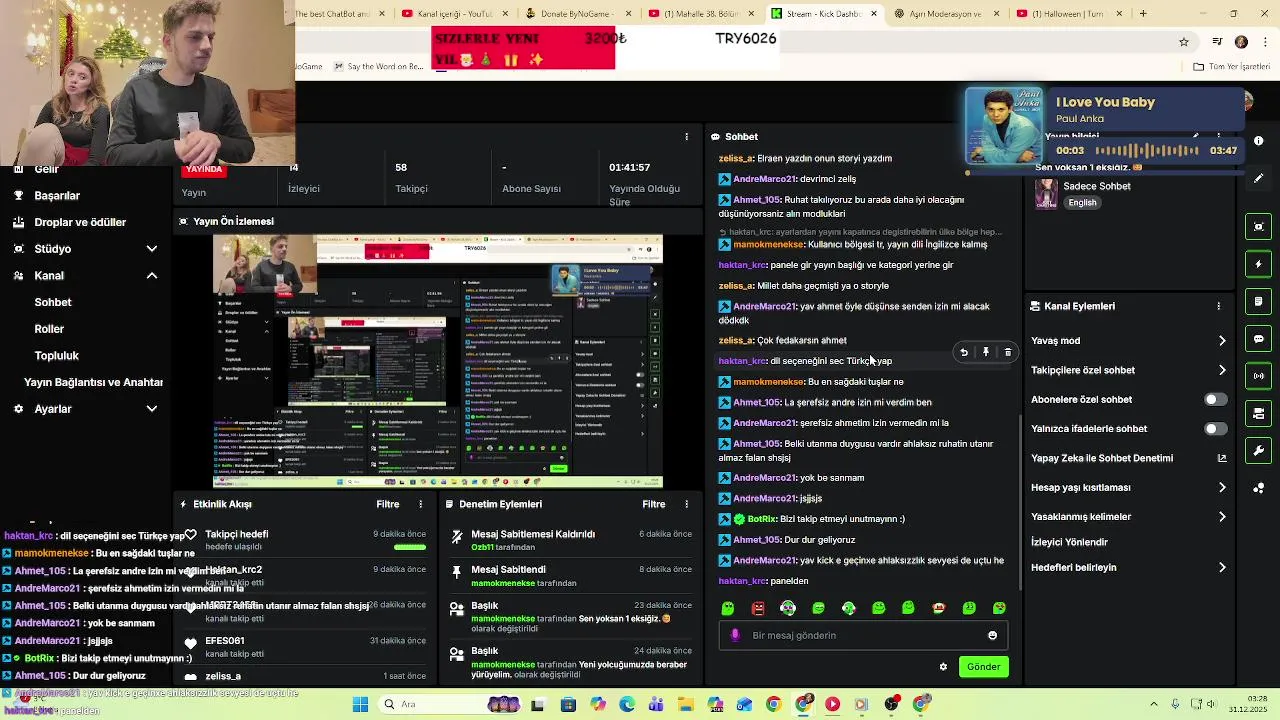Switch to Aşırı Moderasyon tab
The height and width of the screenshot is (720, 1280).
coord(945,14)
